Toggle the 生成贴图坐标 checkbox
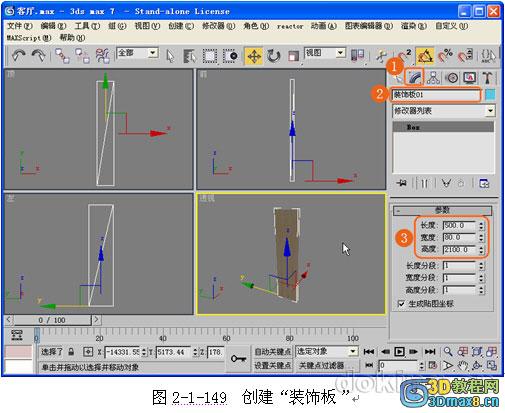505x413 pixels. [401, 304]
